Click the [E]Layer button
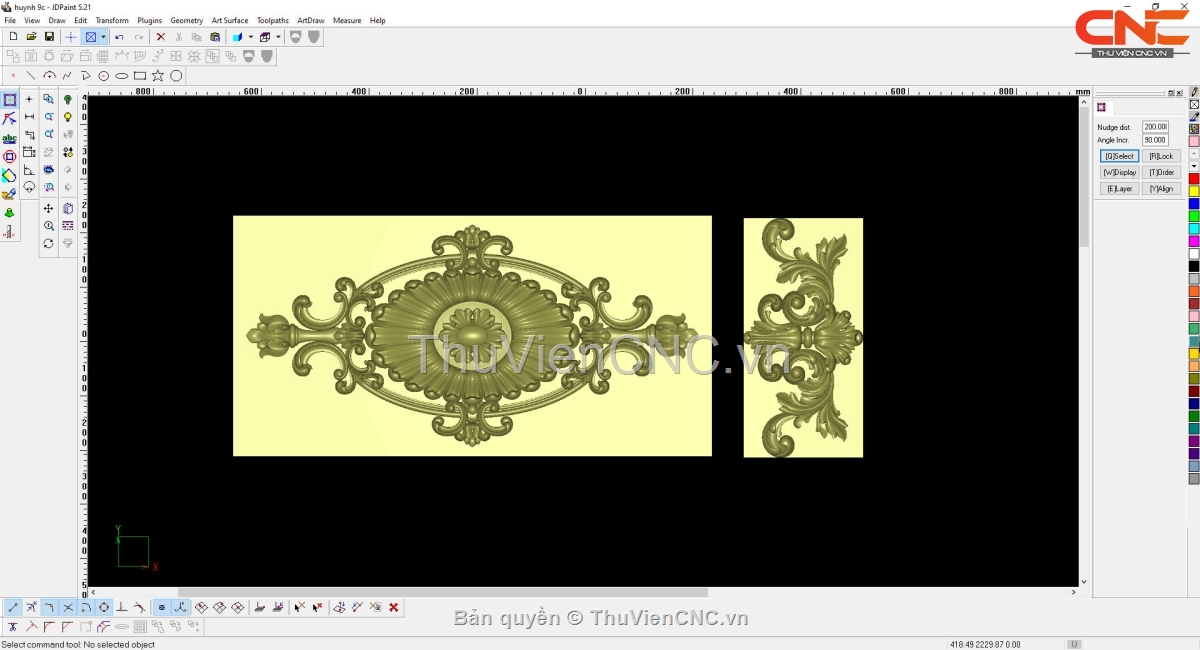Viewport: 1200px width, 650px height. [x=1119, y=188]
